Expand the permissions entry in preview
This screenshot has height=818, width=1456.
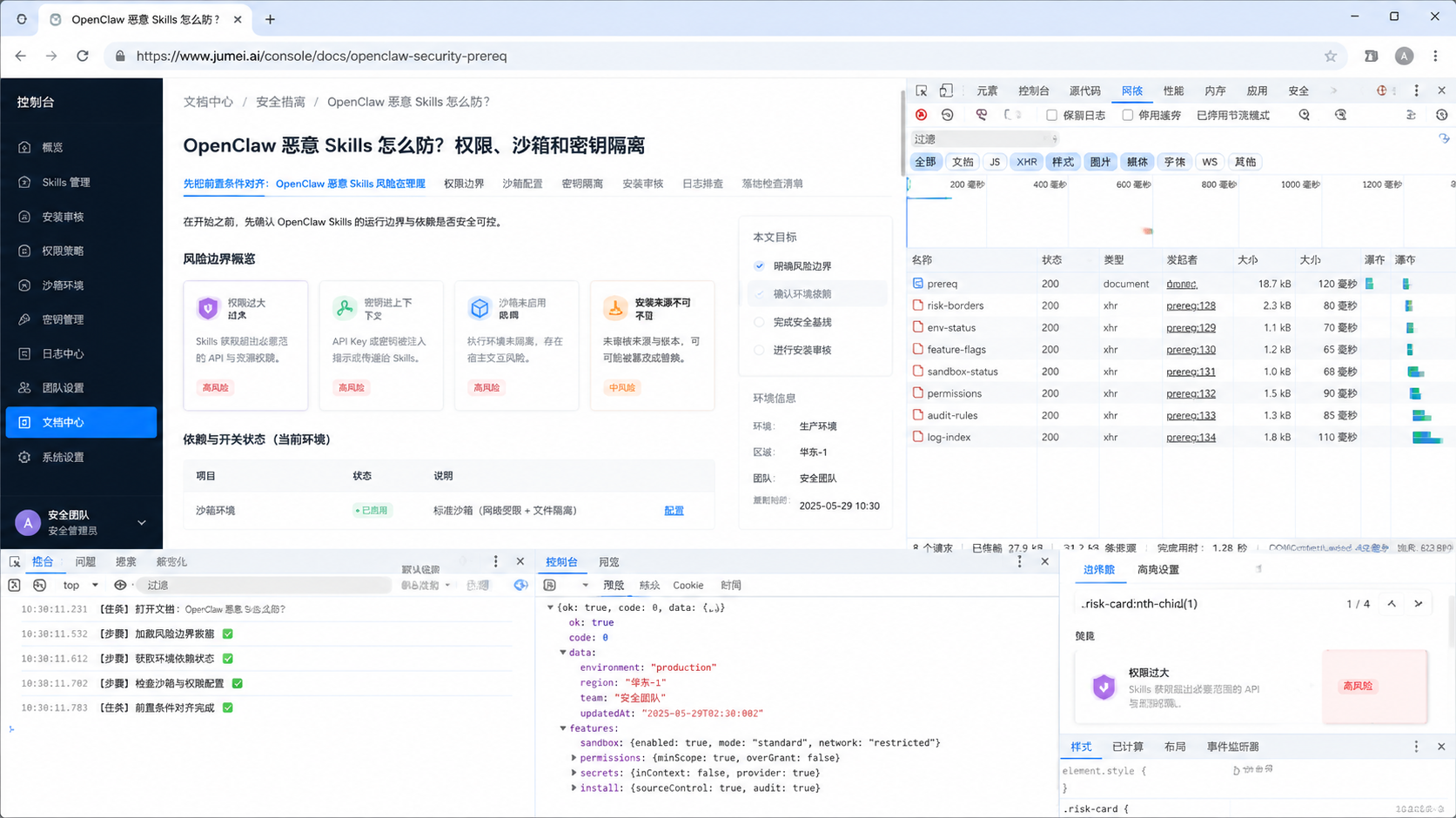(x=574, y=758)
